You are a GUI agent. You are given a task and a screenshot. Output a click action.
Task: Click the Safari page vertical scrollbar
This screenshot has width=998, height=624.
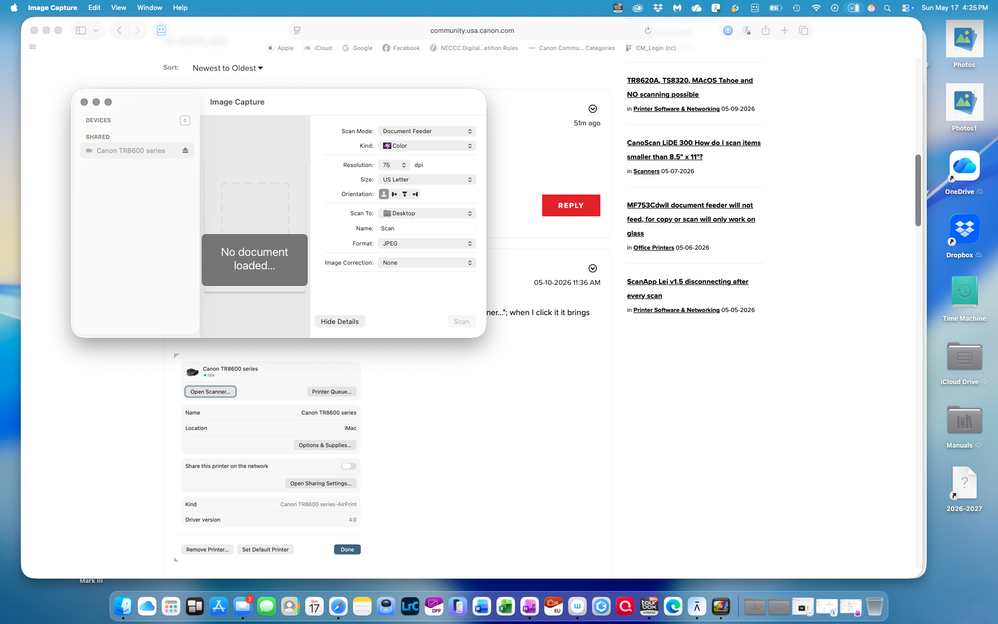[x=918, y=190]
